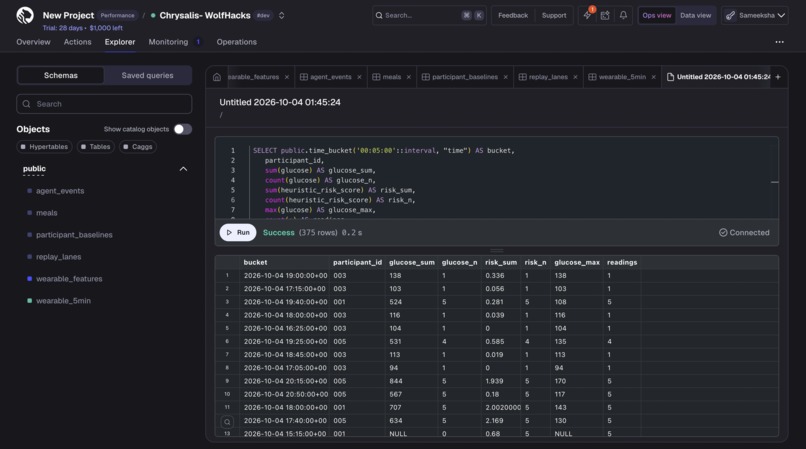Click the risk_sum column header
Image resolution: width=806 pixels, height=449 pixels.
click(x=501, y=262)
